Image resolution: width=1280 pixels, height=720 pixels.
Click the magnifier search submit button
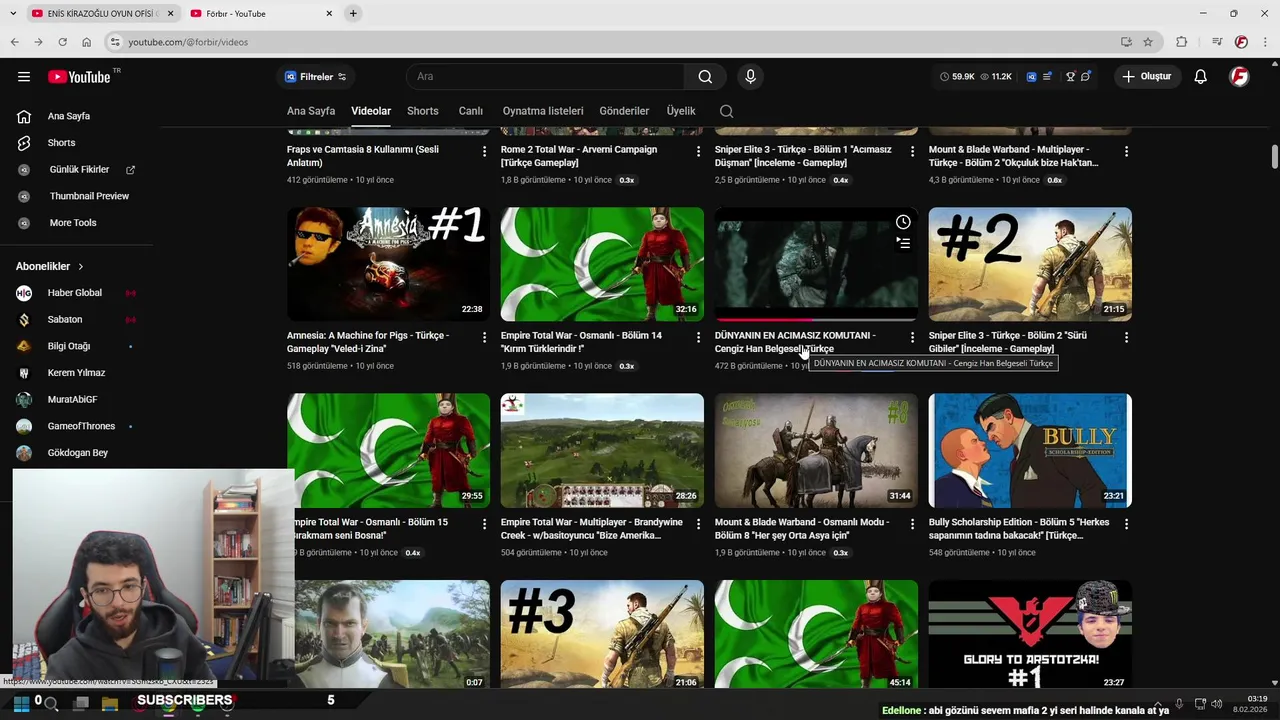[x=705, y=77]
